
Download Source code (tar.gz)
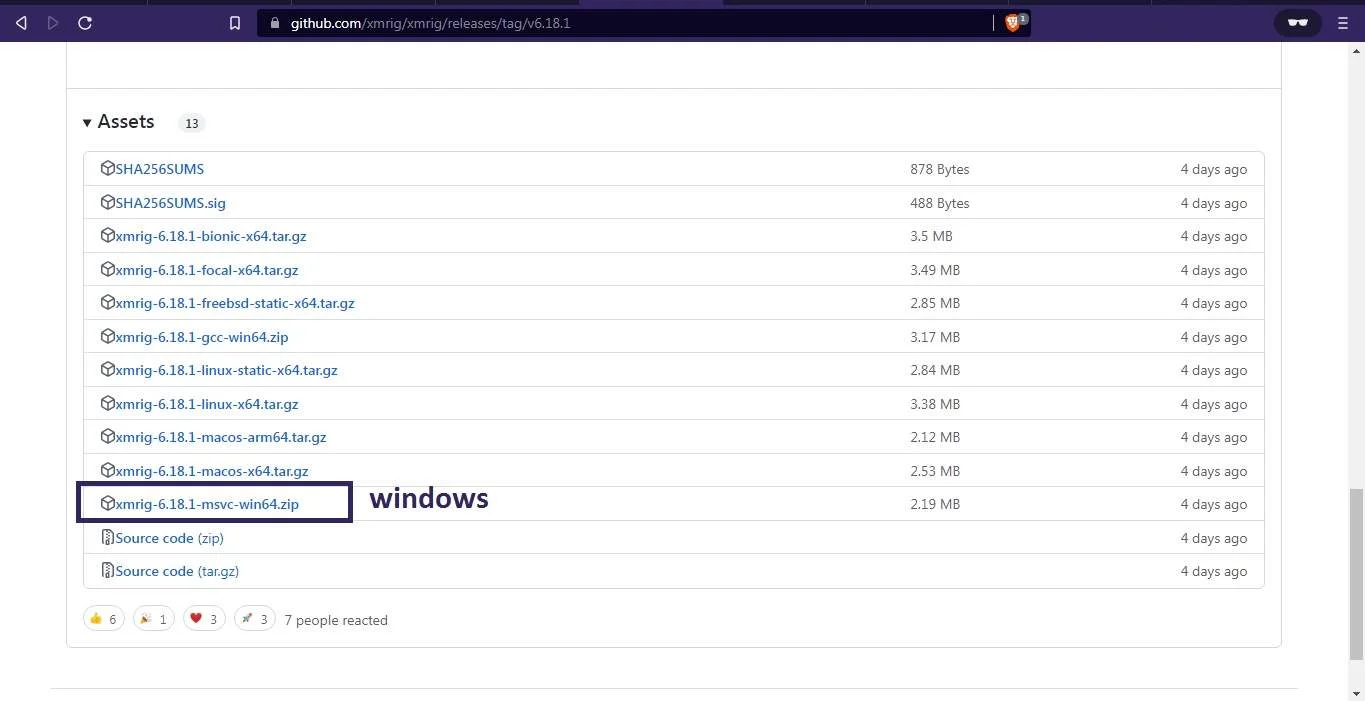click(177, 571)
